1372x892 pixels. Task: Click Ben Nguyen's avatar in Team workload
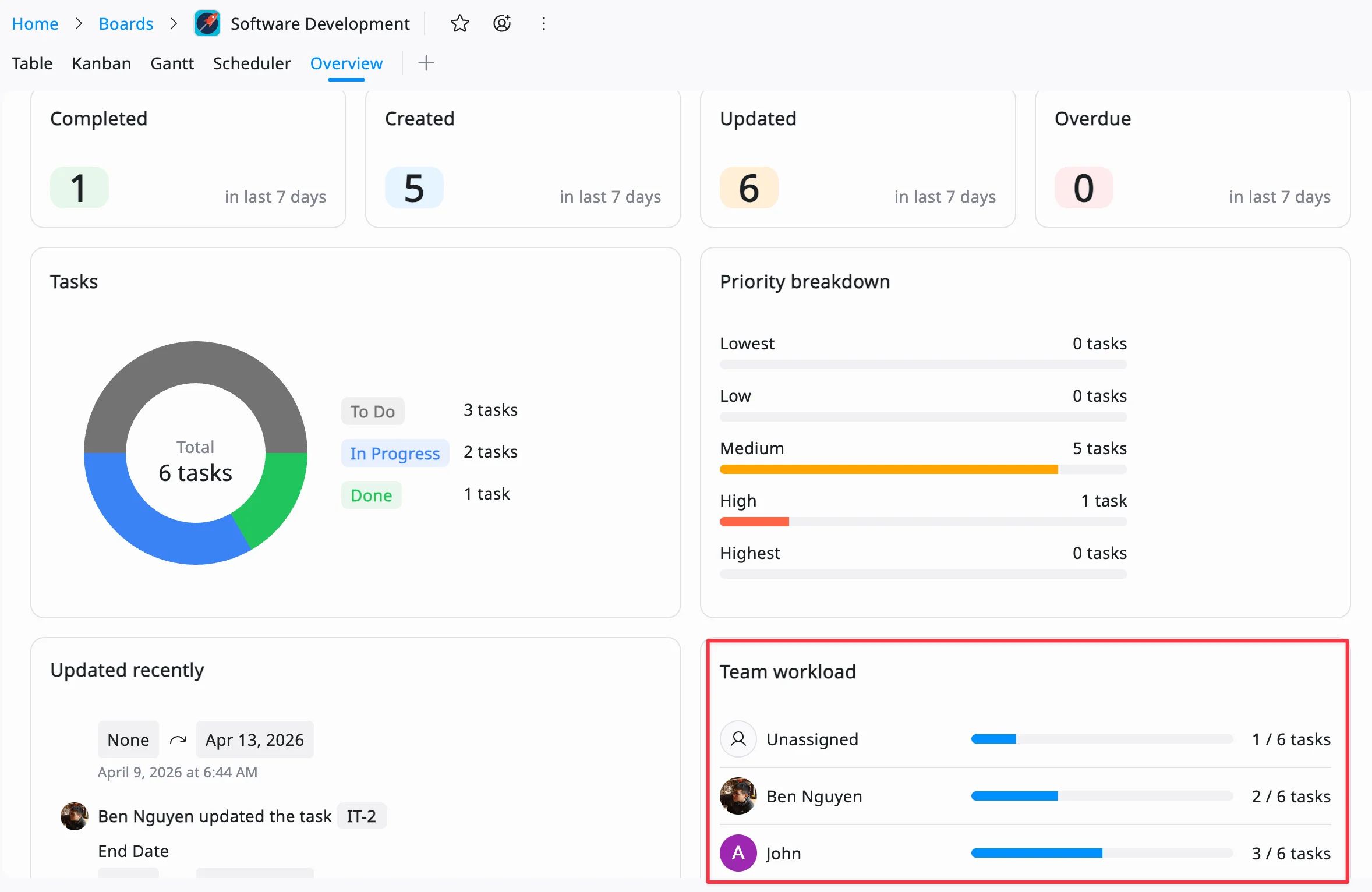pos(738,796)
